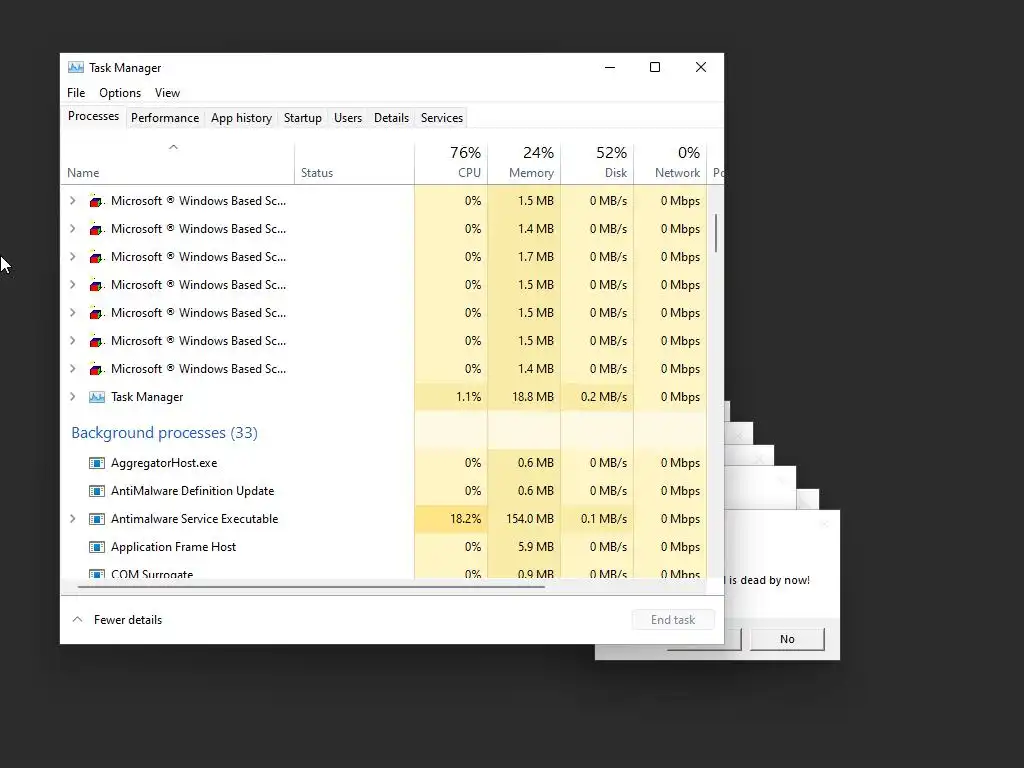The height and width of the screenshot is (768, 1024).
Task: Open the Users tab
Action: tap(347, 118)
